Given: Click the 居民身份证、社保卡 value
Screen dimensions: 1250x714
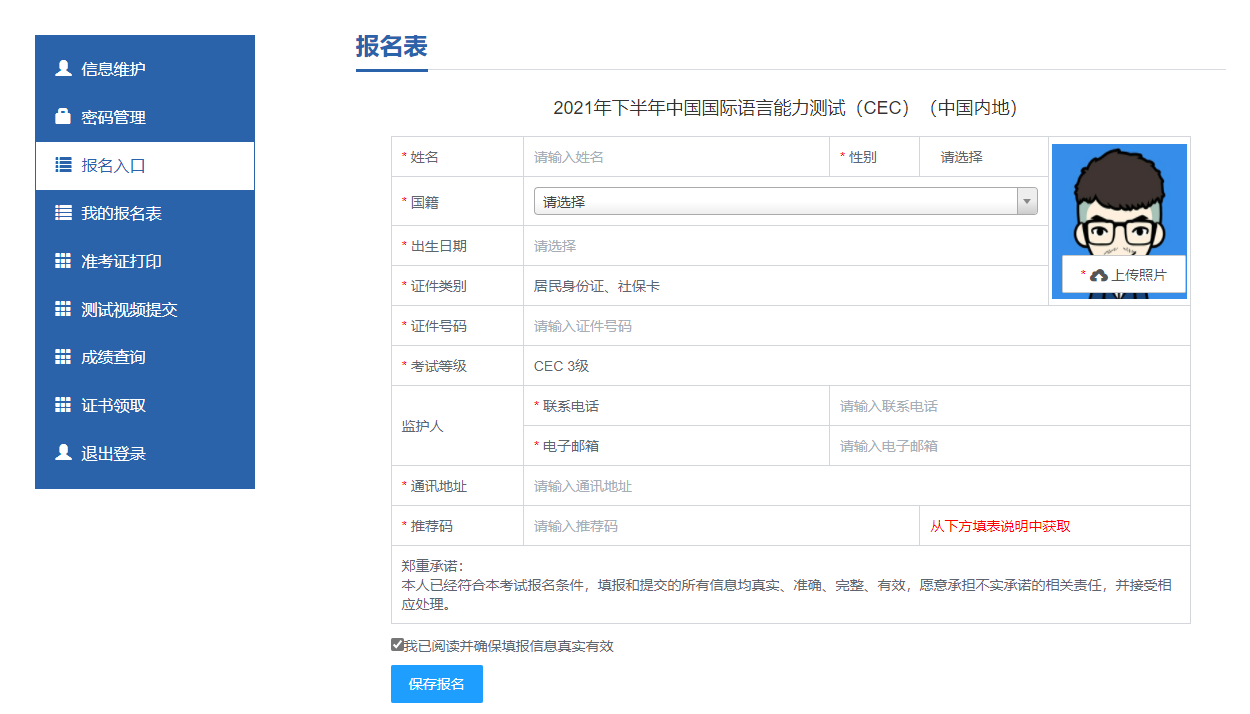Looking at the screenshot, I should click(x=597, y=286).
